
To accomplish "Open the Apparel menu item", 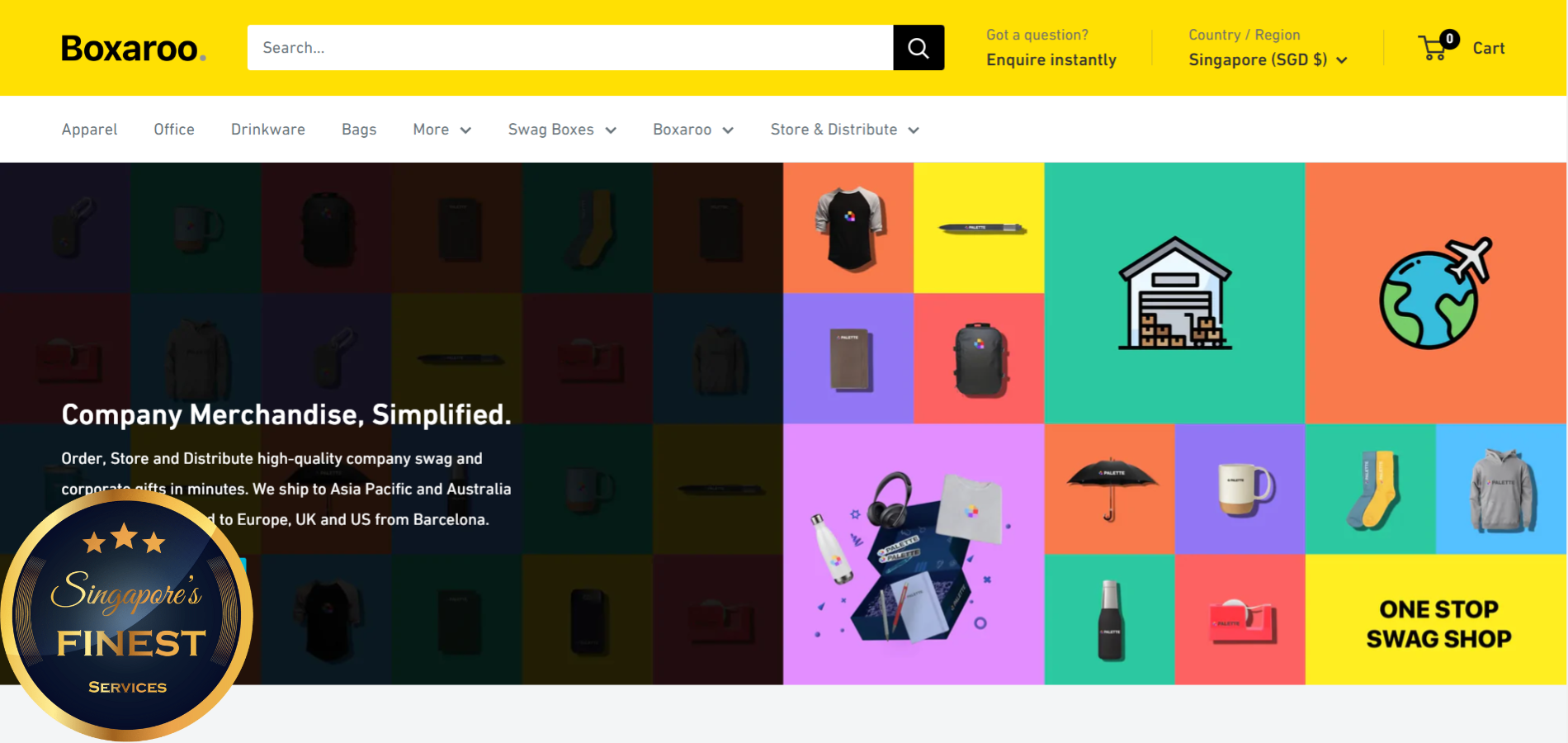I will pos(89,130).
